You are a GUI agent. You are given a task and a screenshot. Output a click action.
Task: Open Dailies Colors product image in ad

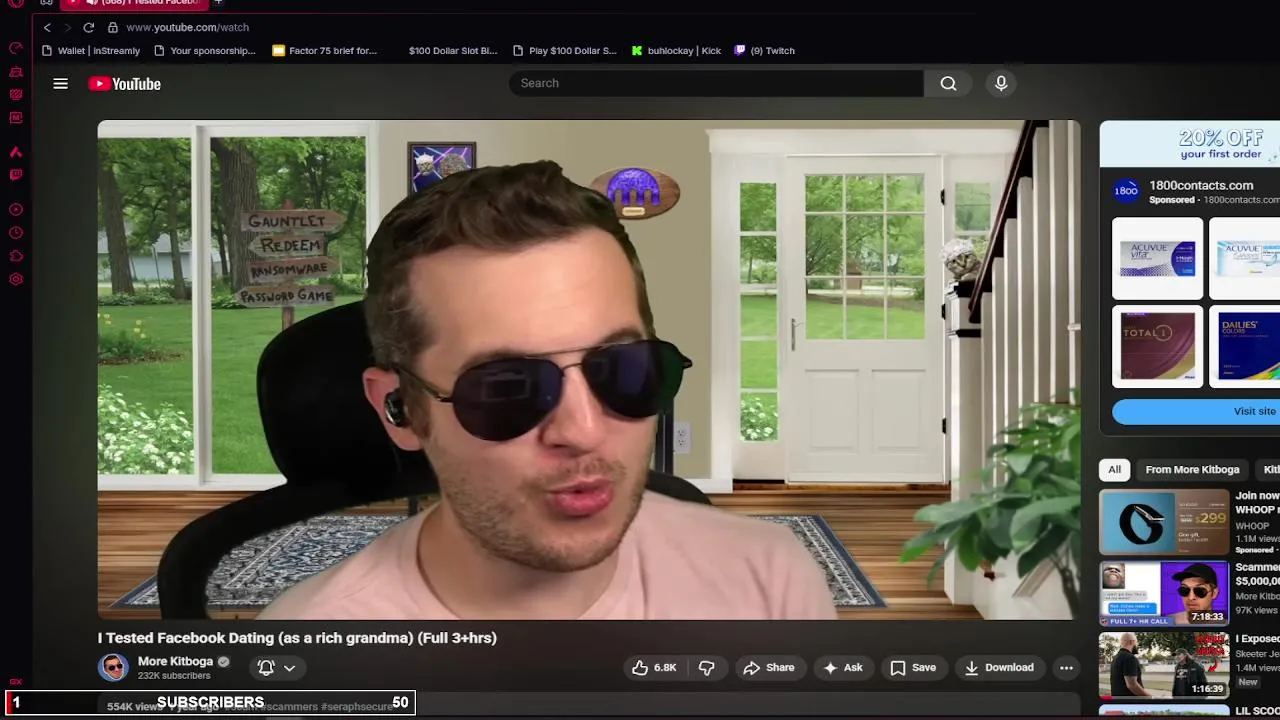click(1245, 346)
